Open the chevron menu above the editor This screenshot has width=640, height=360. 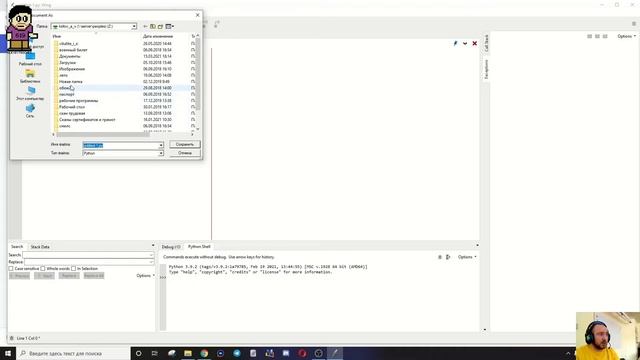pyautogui.click(x=465, y=43)
